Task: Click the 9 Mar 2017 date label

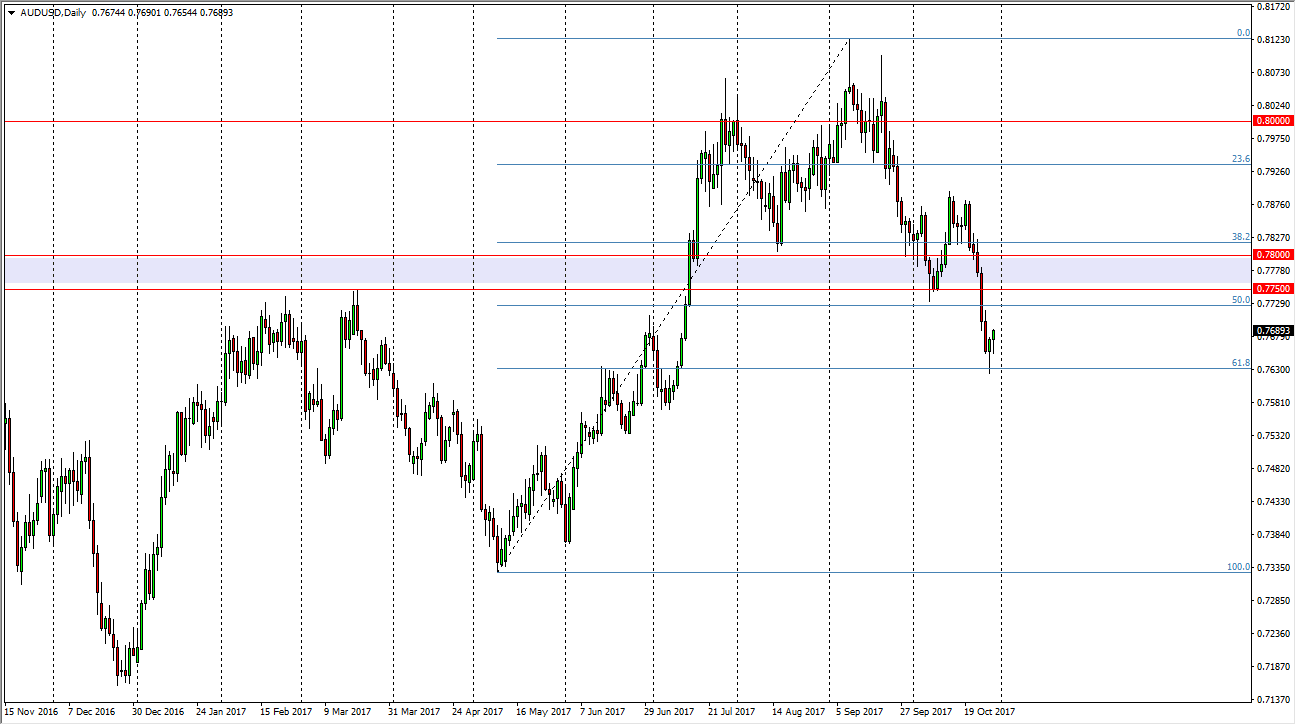Action: [x=348, y=712]
